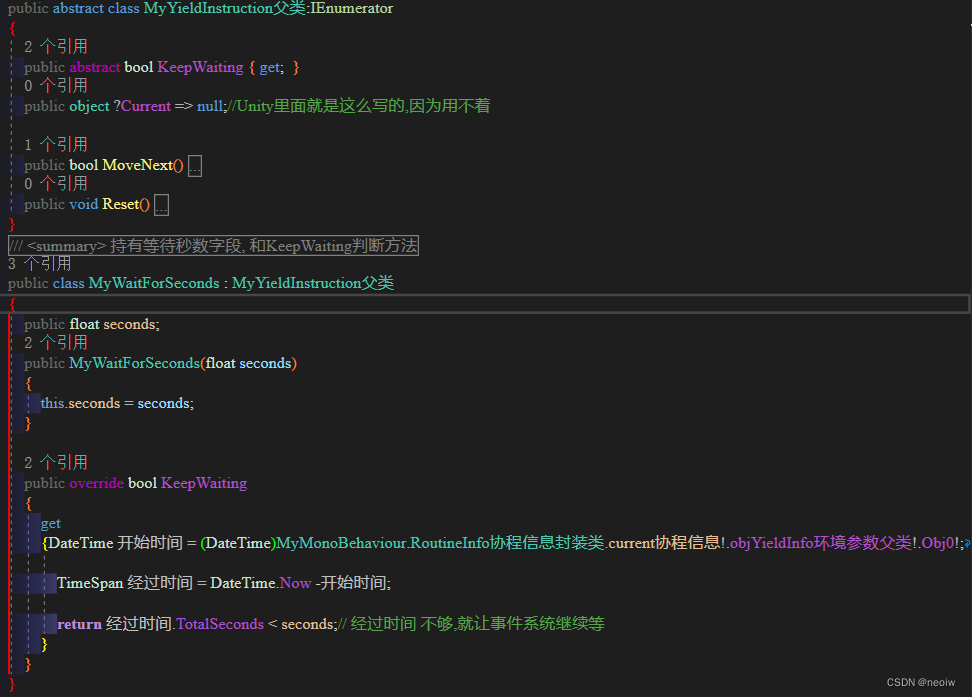Open references for MyWaitForSeconds via "3 个引用"

click(x=39, y=263)
